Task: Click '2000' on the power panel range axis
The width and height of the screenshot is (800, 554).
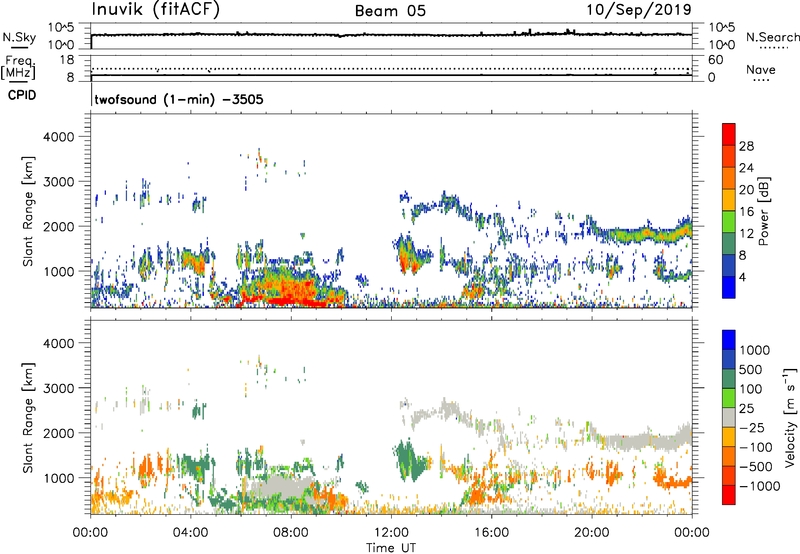Action: pos(58,226)
